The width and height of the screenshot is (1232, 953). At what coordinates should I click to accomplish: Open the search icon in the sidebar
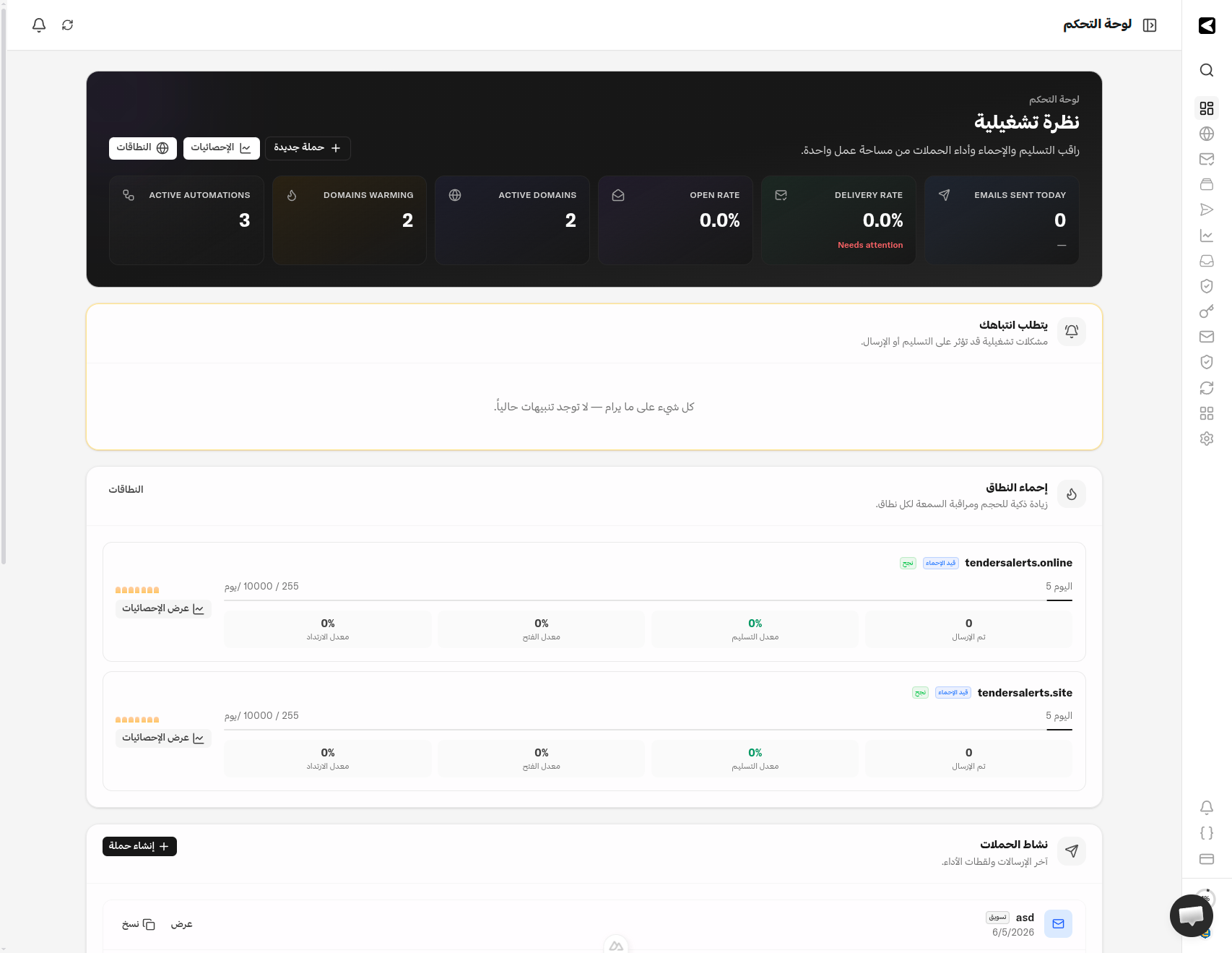tap(1206, 70)
